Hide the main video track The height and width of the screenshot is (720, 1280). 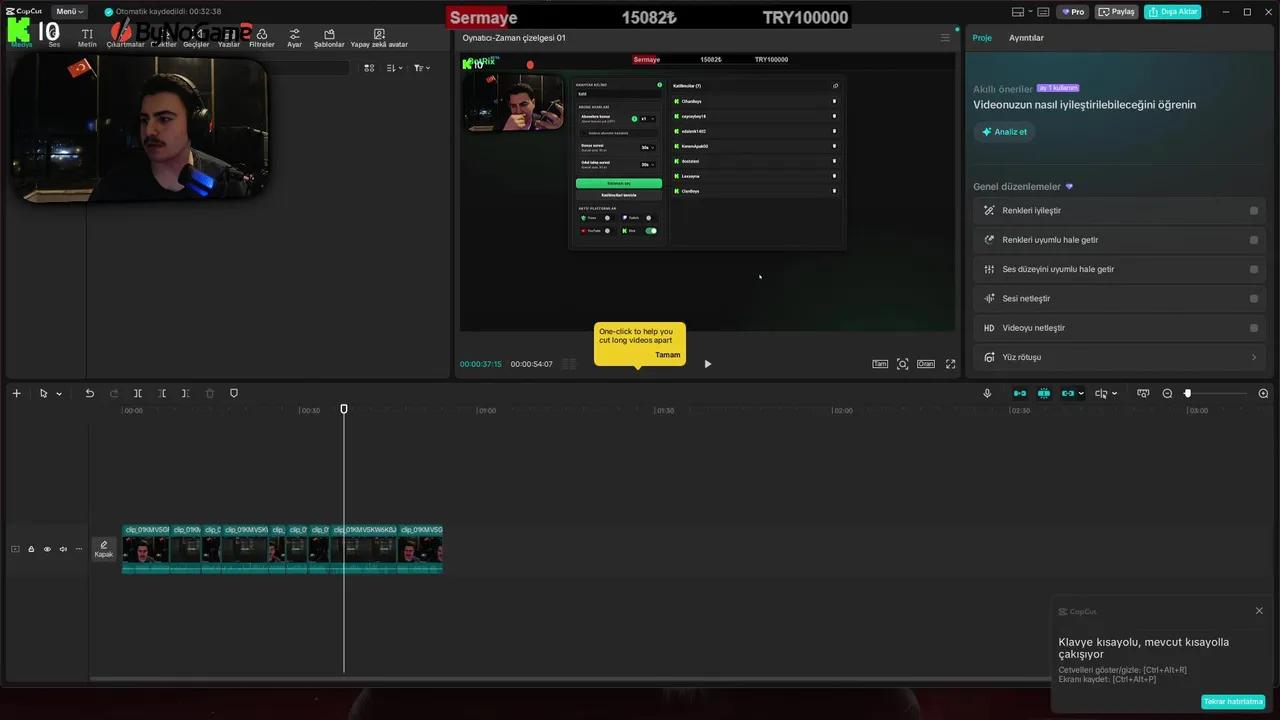click(47, 549)
